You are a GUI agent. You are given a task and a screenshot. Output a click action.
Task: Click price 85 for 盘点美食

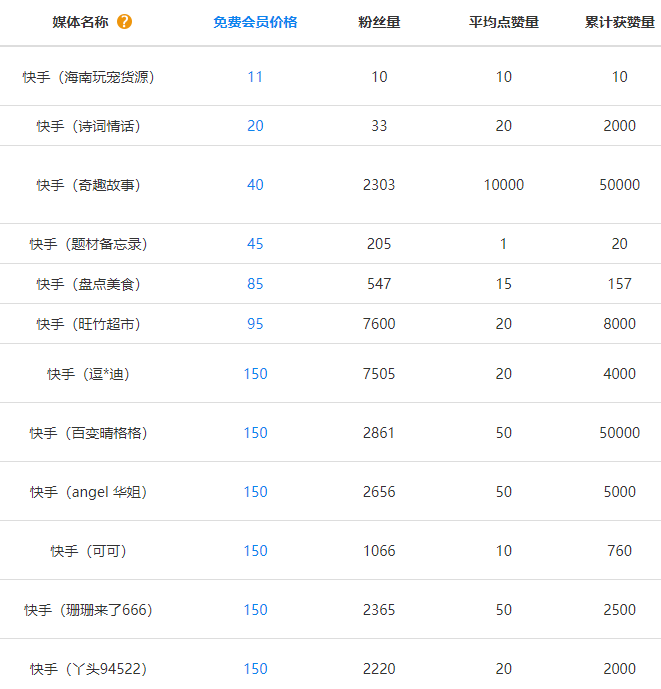[x=255, y=284]
